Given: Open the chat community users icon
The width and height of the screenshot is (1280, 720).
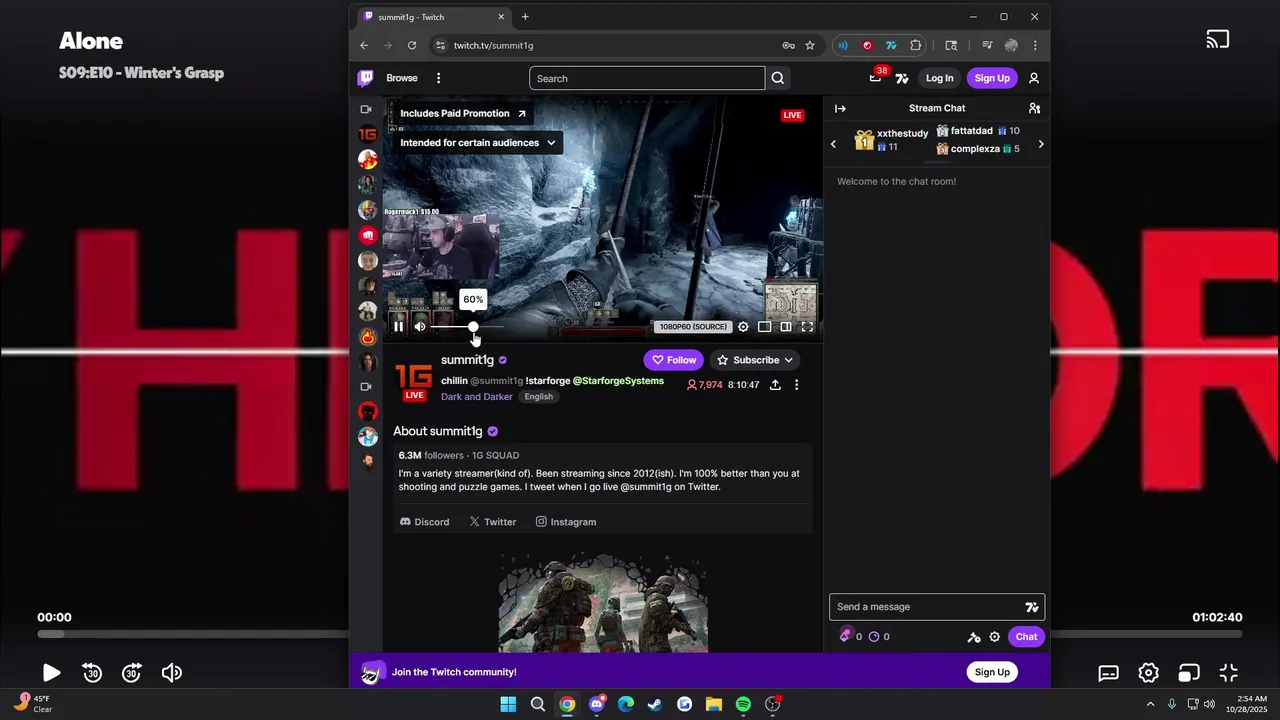Looking at the screenshot, I should click(x=1034, y=108).
